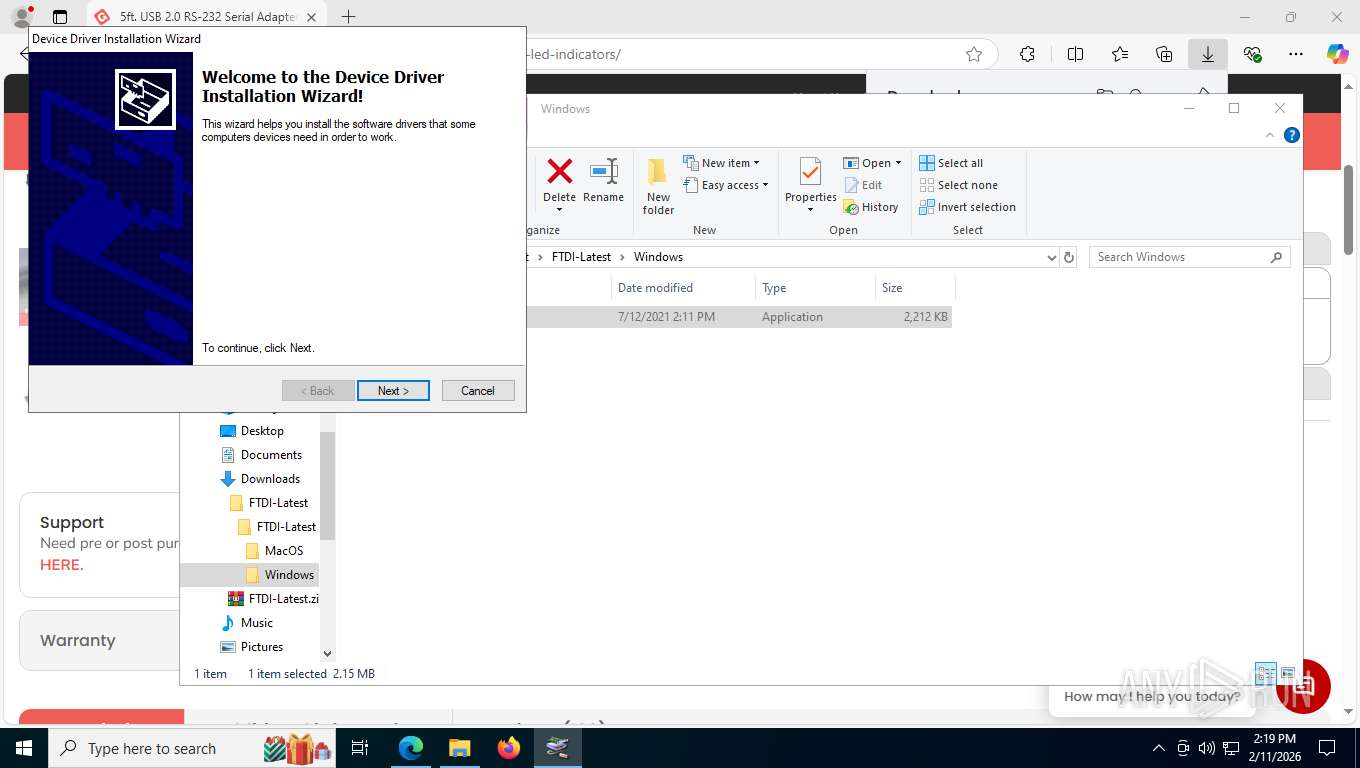Click Next in the Driver Installation Wizard
1360x768 pixels.
coord(393,391)
